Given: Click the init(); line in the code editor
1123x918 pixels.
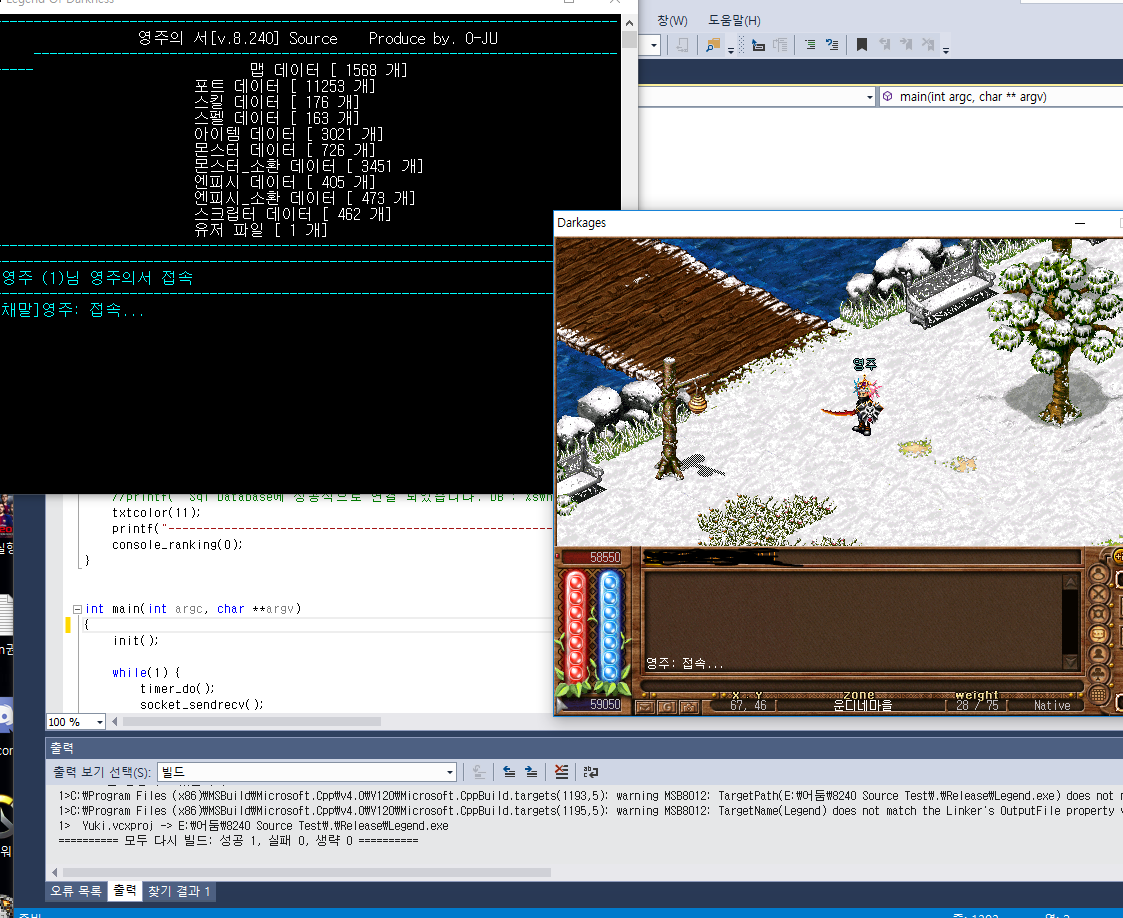Looking at the screenshot, I should click(x=135, y=641).
